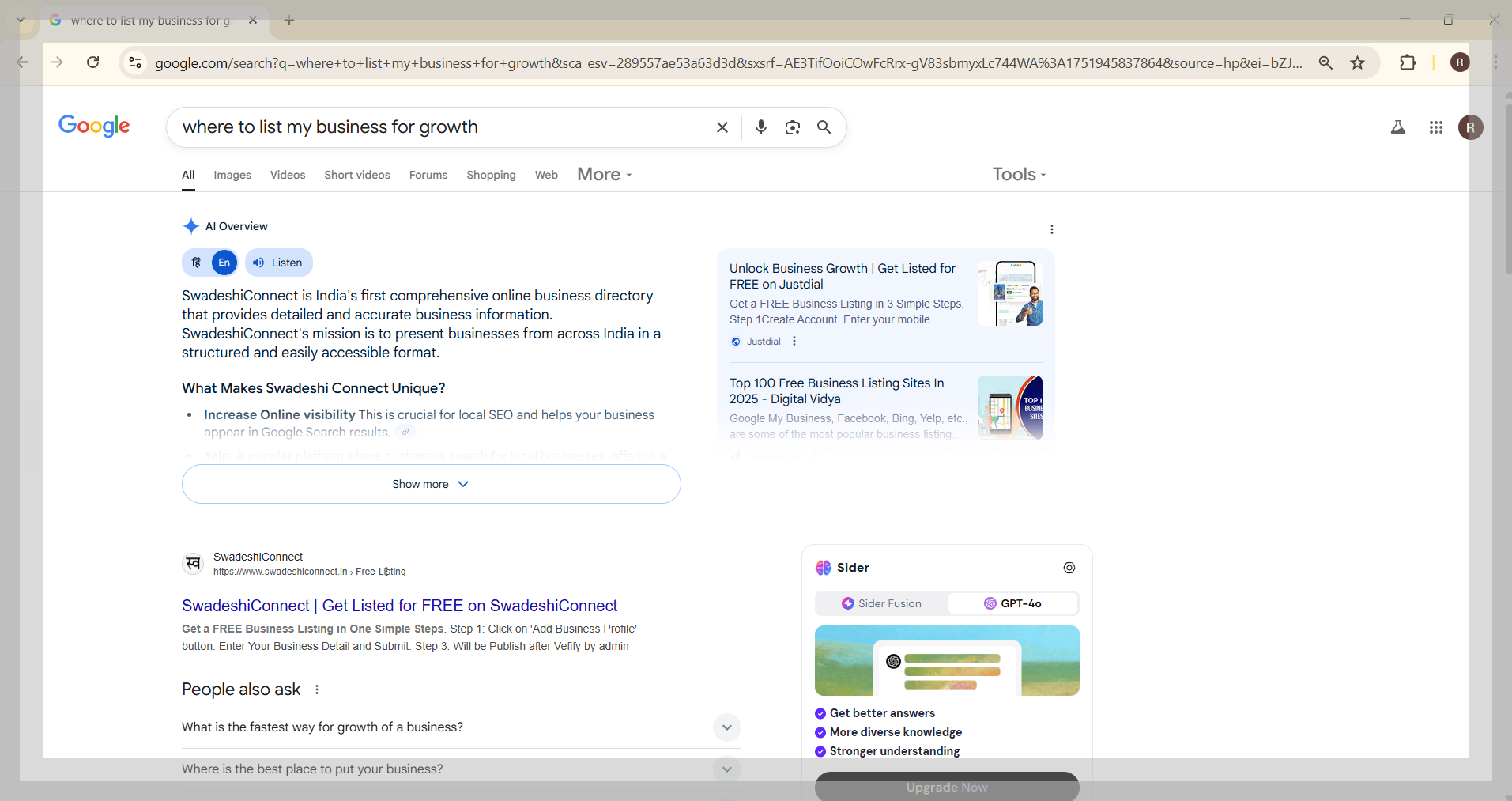Open the Chrome extensions puzzle icon
This screenshot has height=801, width=1512.
click(x=1407, y=62)
